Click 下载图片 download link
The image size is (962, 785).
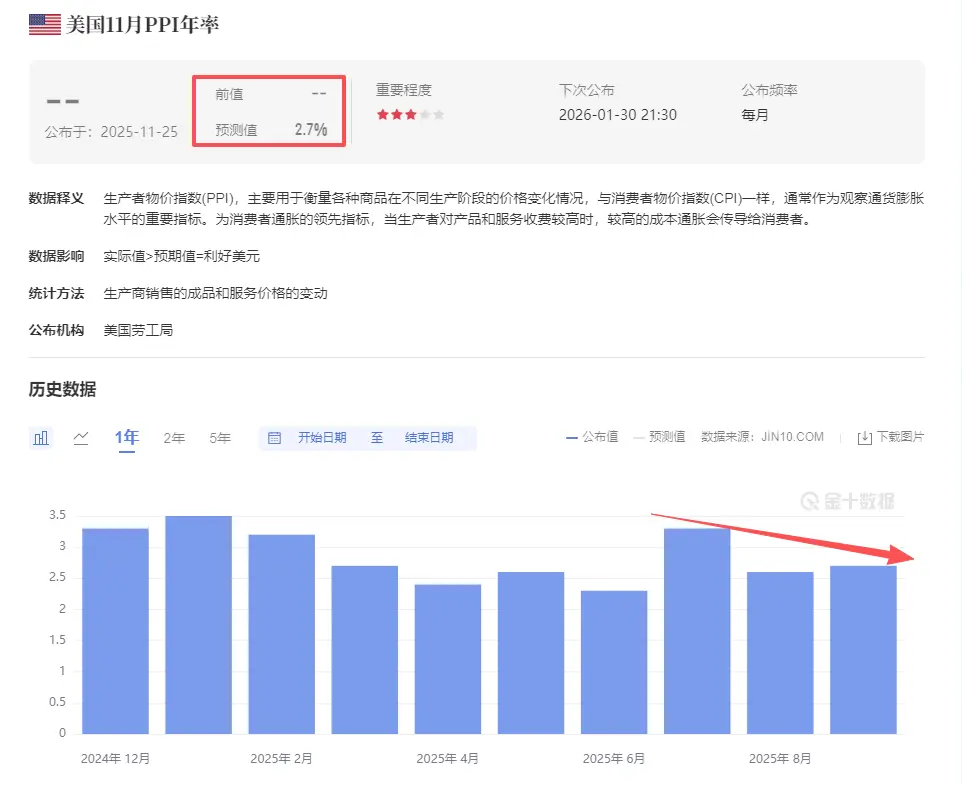click(x=899, y=438)
